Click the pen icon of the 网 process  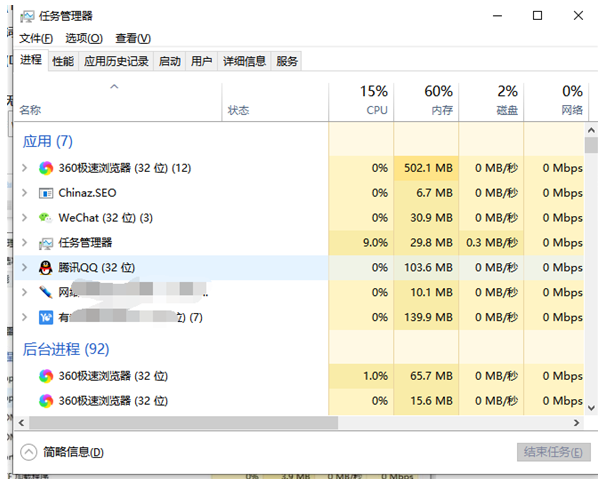pyautogui.click(x=46, y=292)
